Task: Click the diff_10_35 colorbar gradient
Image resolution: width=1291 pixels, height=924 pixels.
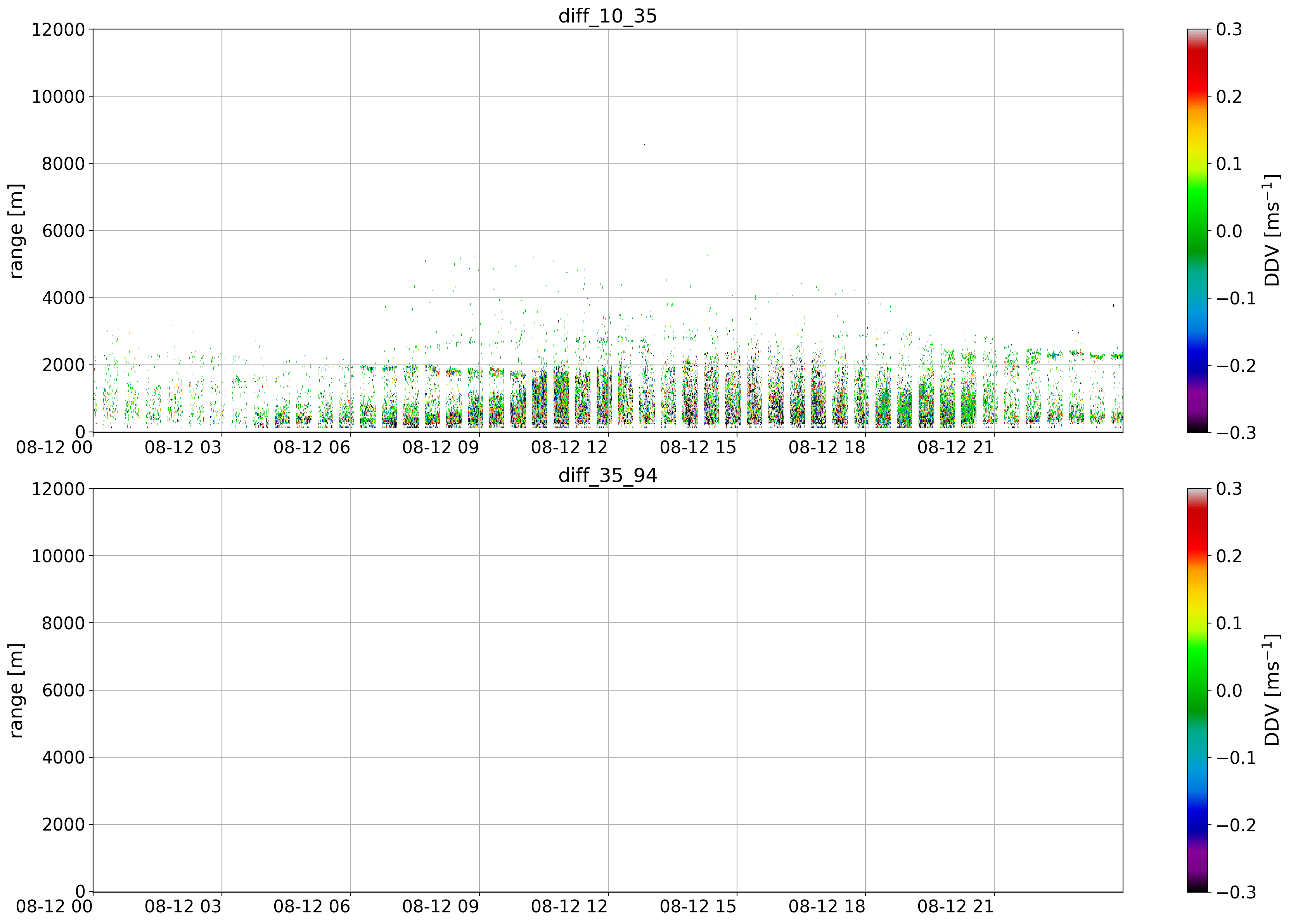Action: (1197, 231)
